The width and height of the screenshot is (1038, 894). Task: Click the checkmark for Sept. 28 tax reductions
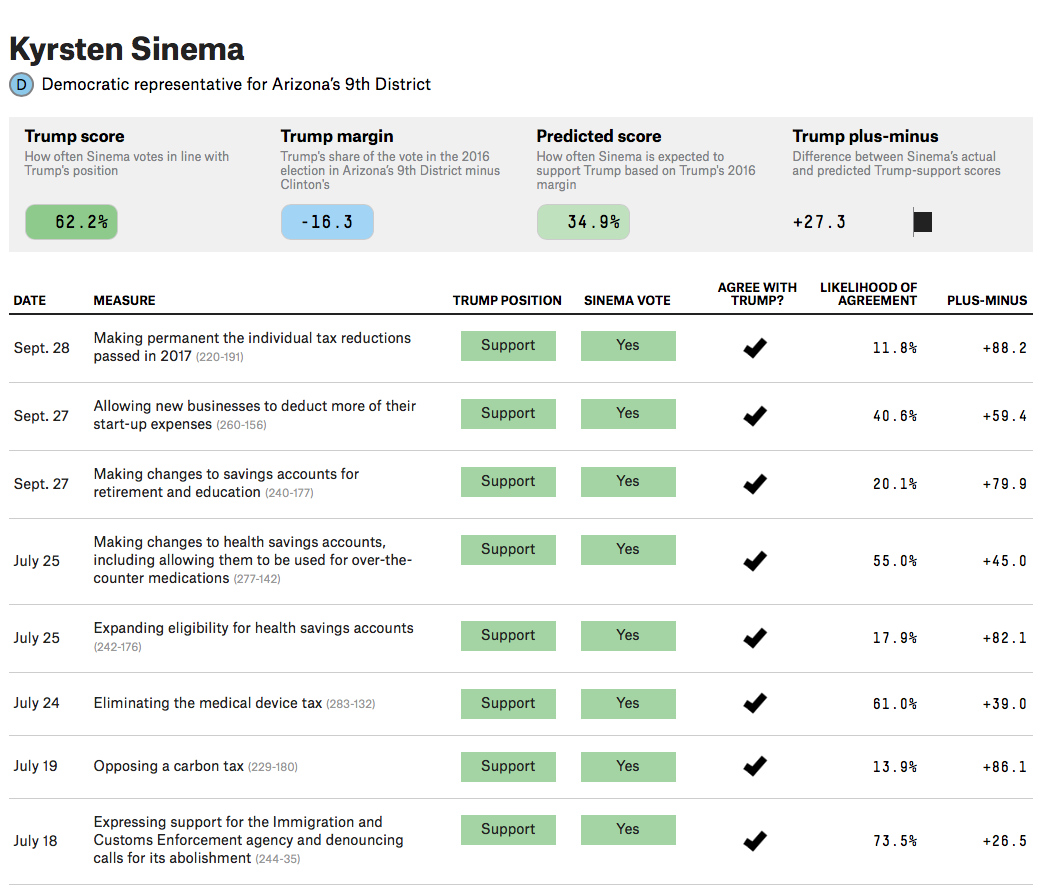point(755,348)
